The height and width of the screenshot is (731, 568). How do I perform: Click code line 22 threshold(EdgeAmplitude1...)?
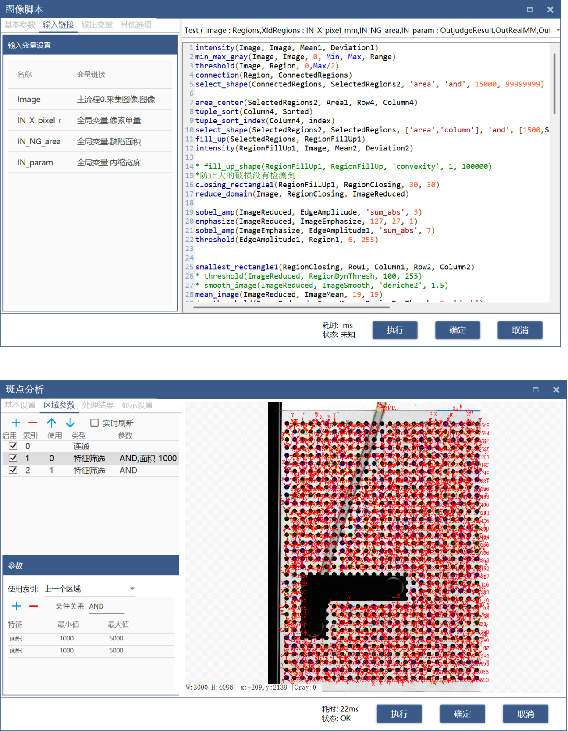287,240
